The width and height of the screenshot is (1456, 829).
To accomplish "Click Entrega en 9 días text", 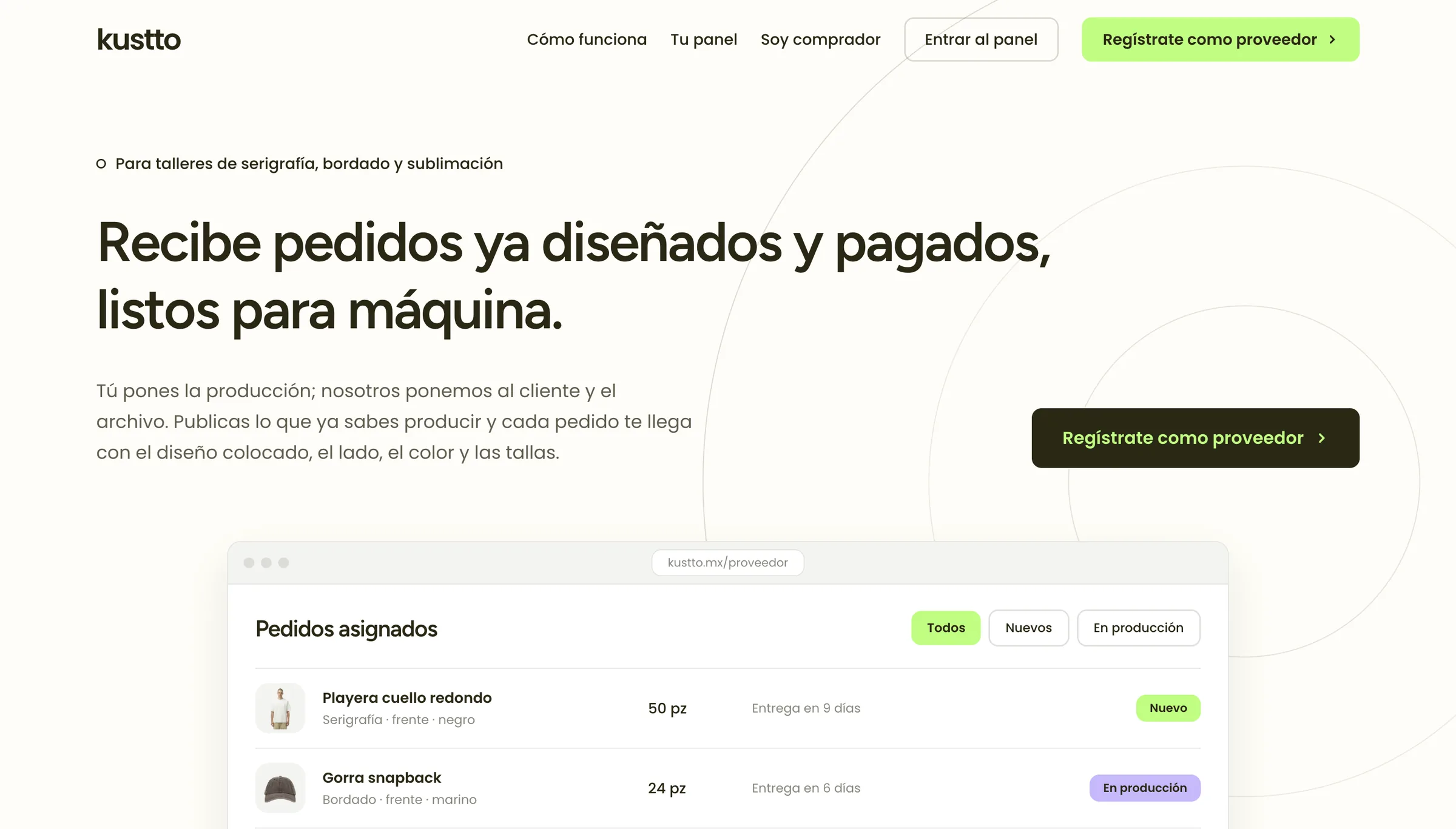I will coord(806,708).
